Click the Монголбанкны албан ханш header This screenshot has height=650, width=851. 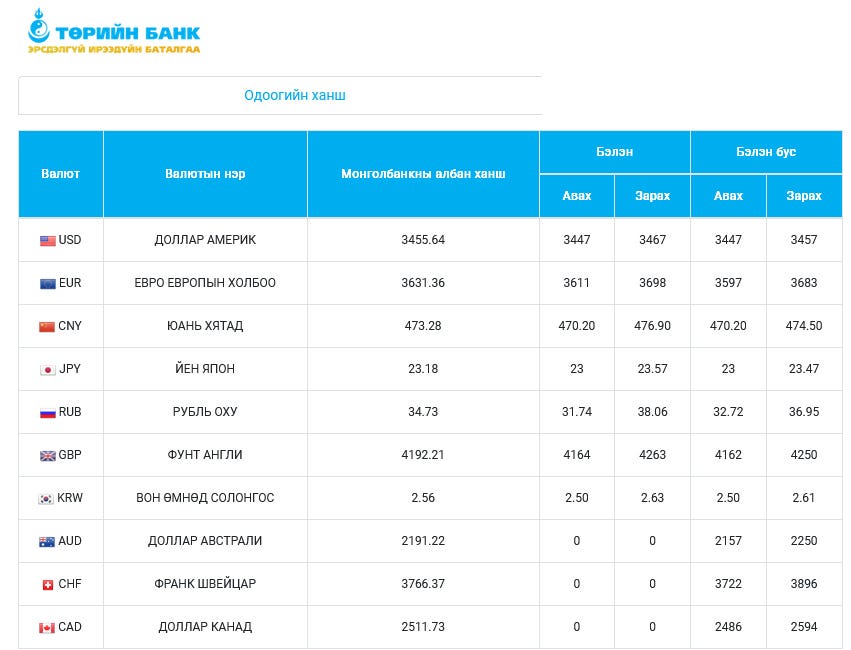click(x=423, y=174)
